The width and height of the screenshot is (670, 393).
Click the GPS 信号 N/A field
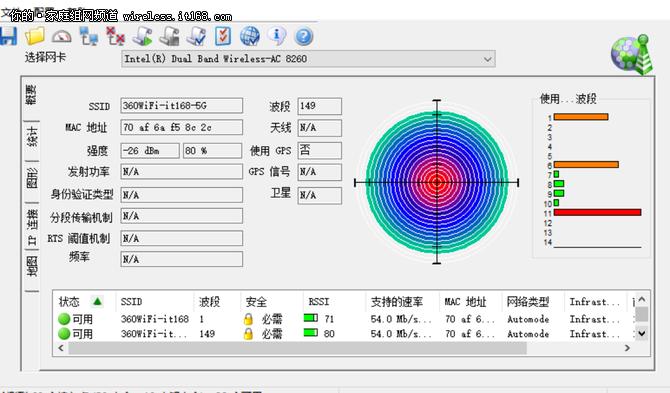[x=320, y=172]
